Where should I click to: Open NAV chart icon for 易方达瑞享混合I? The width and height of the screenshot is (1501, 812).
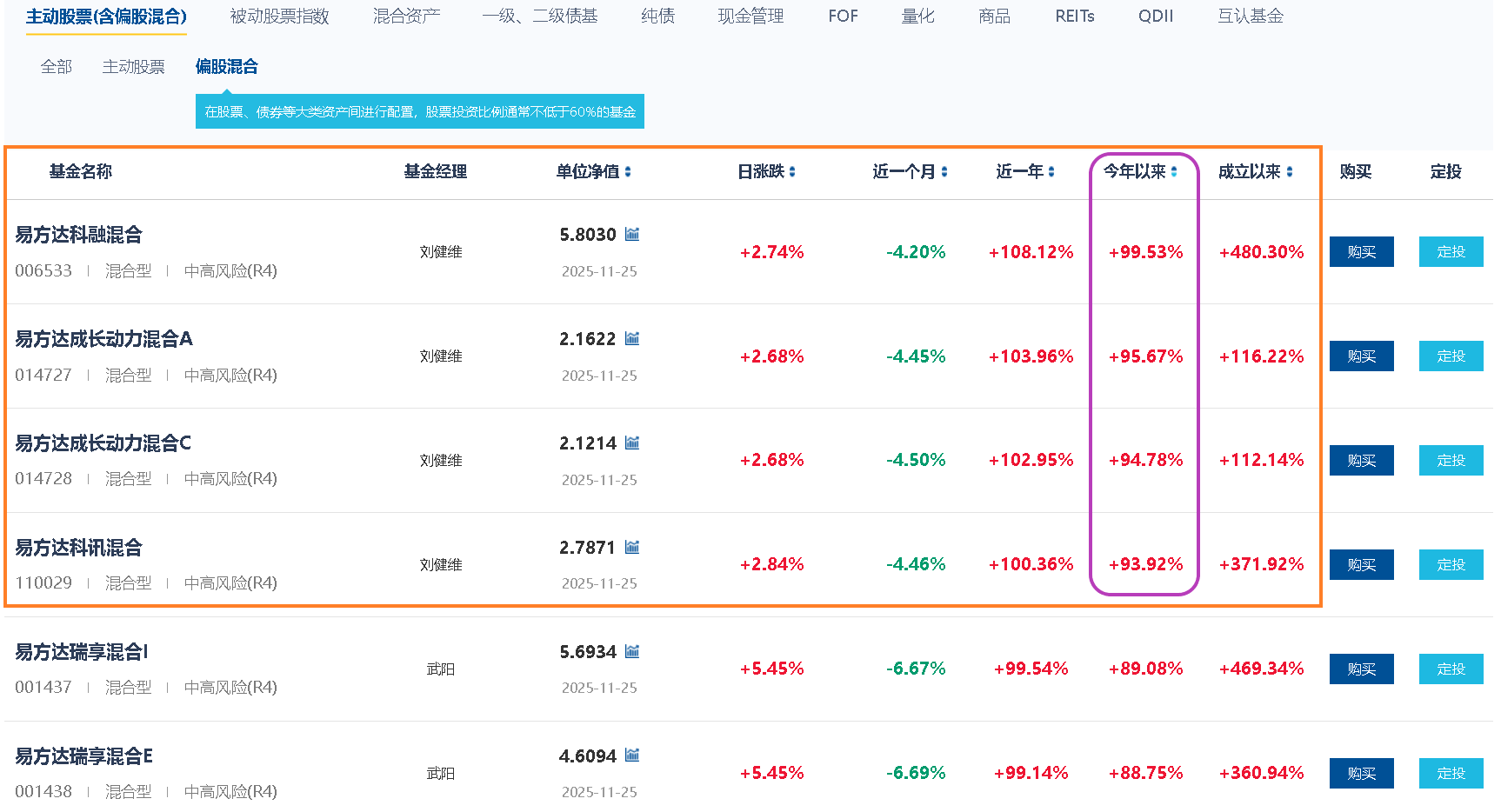(632, 651)
